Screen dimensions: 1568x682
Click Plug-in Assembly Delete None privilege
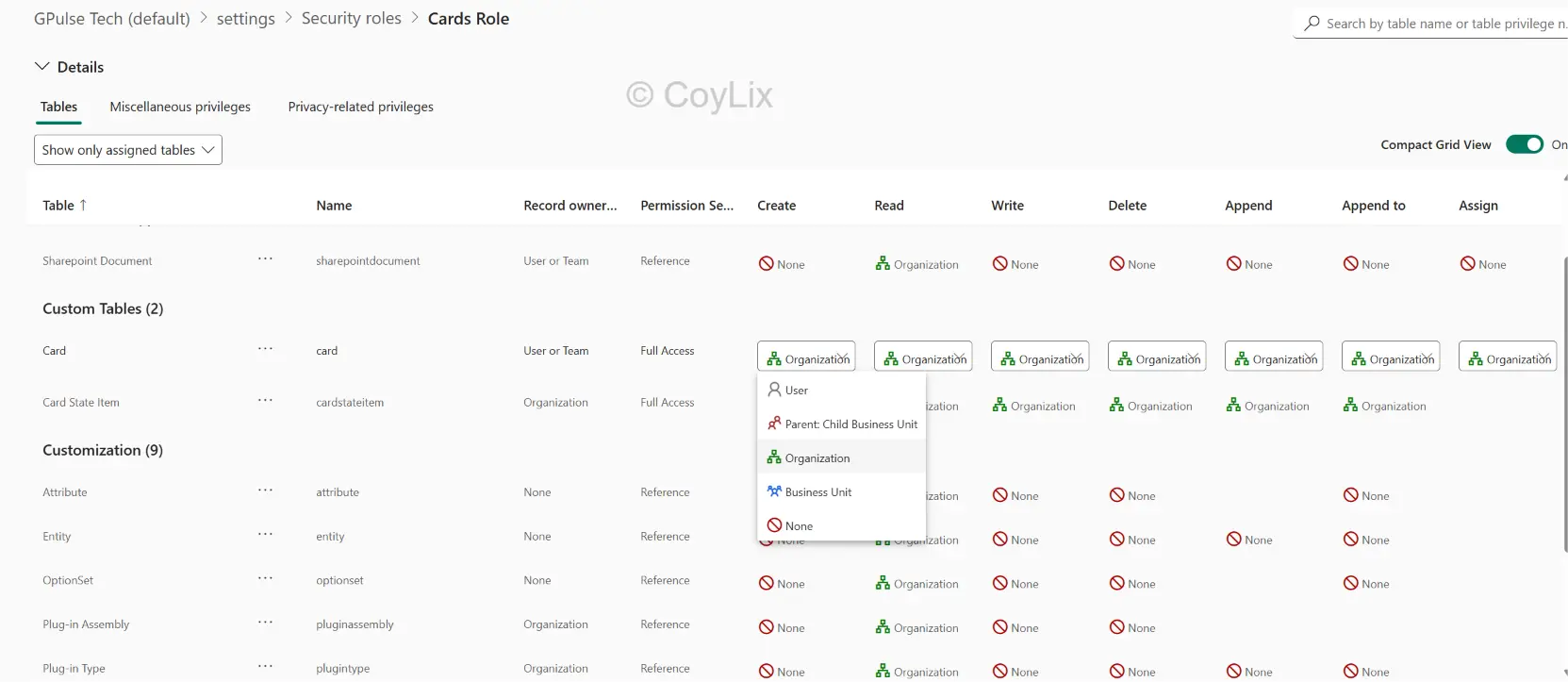pos(1132,628)
